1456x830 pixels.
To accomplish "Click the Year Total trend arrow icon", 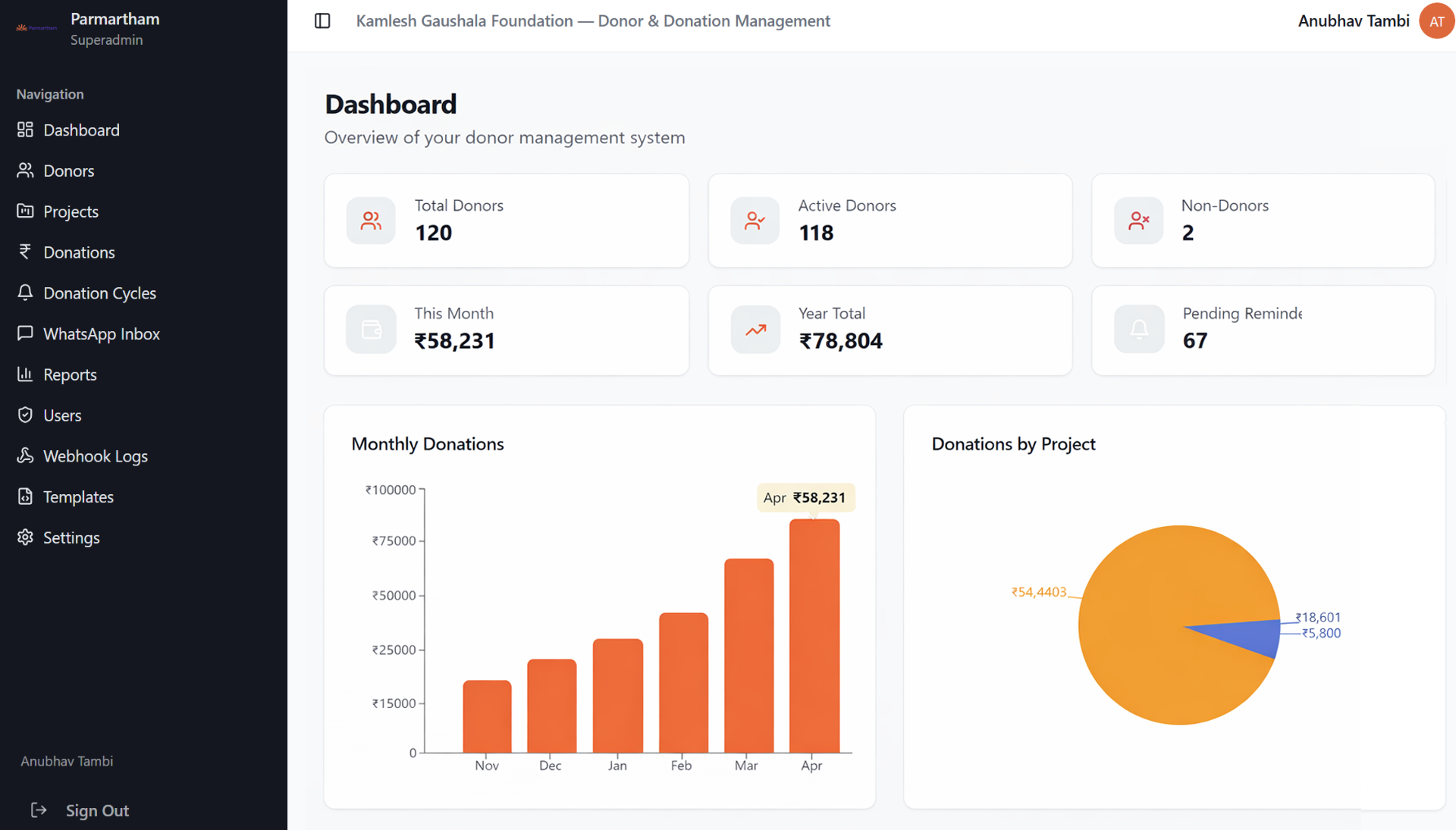I will tap(755, 329).
